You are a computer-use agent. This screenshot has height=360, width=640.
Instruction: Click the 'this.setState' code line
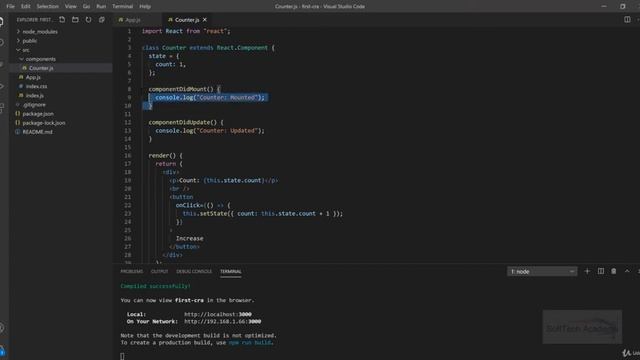262,213
